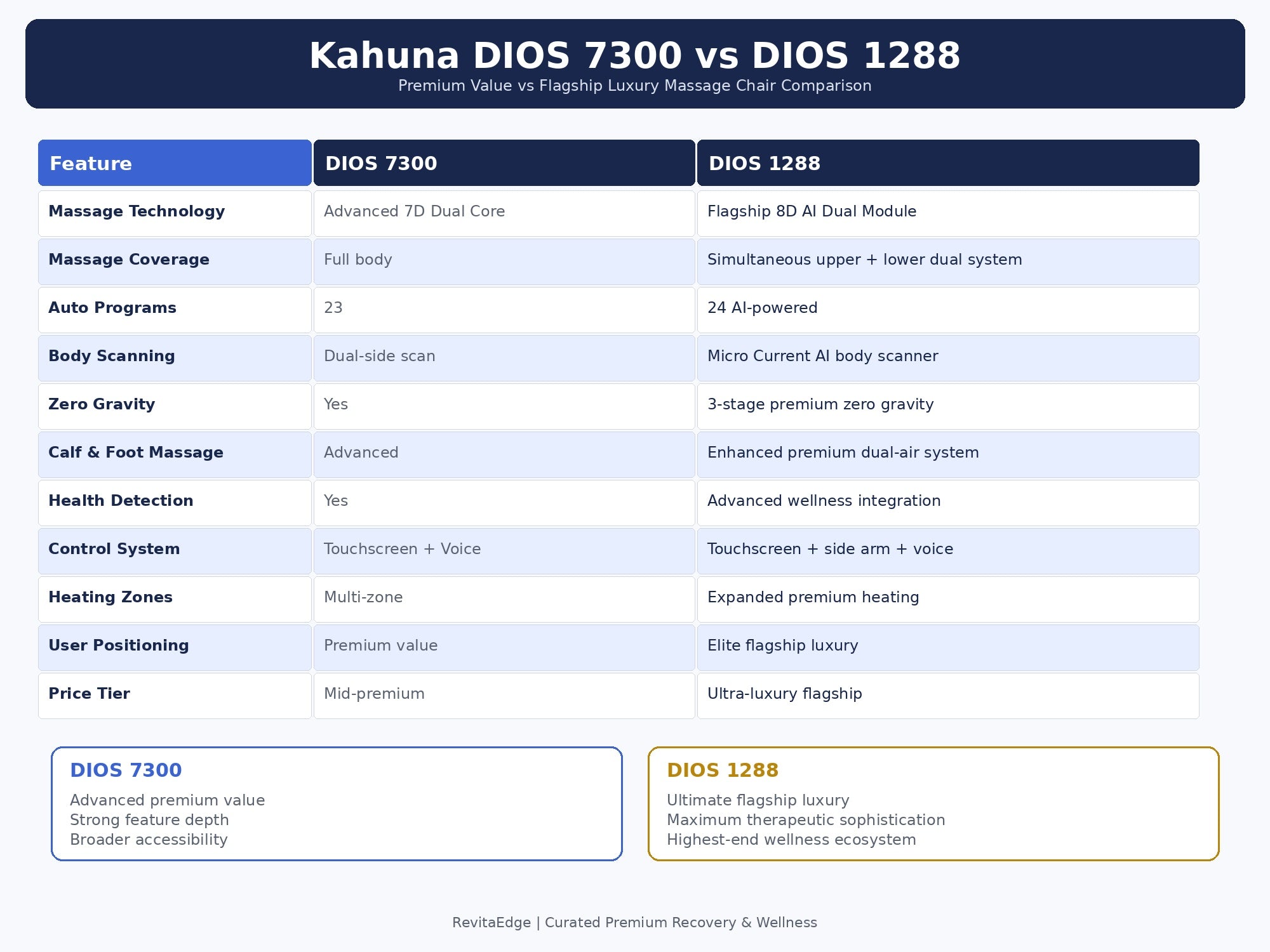1270x952 pixels.
Task: Click the gold 'DIOS 1288' summary card heading
Action: pyautogui.click(x=723, y=770)
